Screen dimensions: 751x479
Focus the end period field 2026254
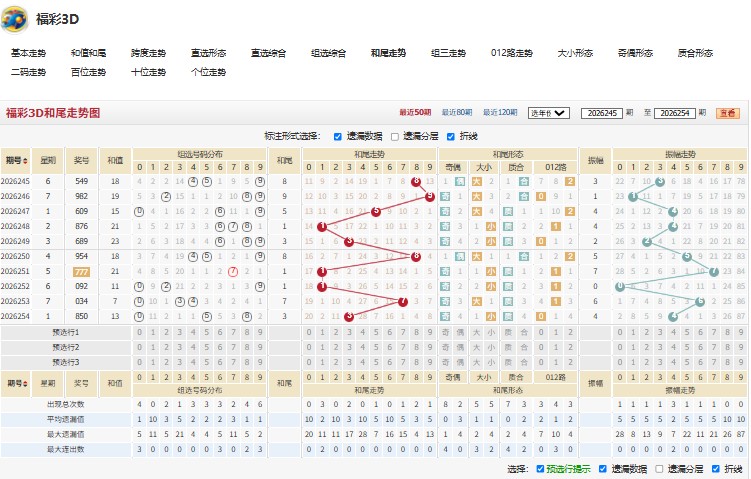pyautogui.click(x=674, y=113)
